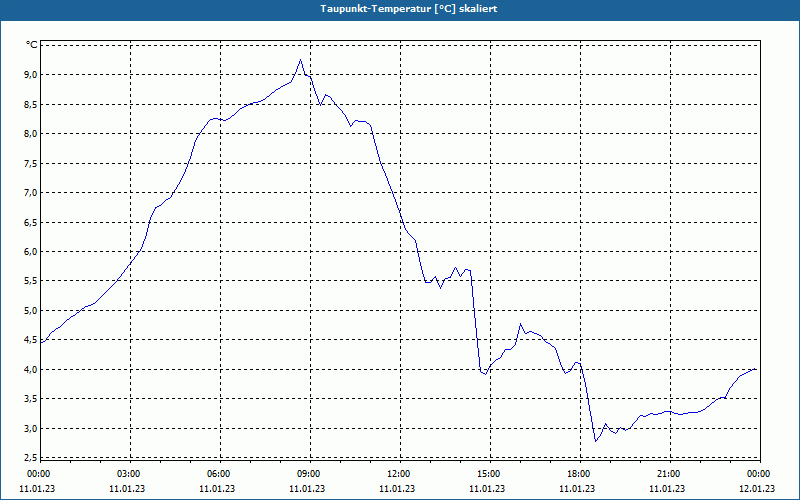Pick the '6,5' y-axis label
This screenshot has width=800, height=500.
coord(31,222)
